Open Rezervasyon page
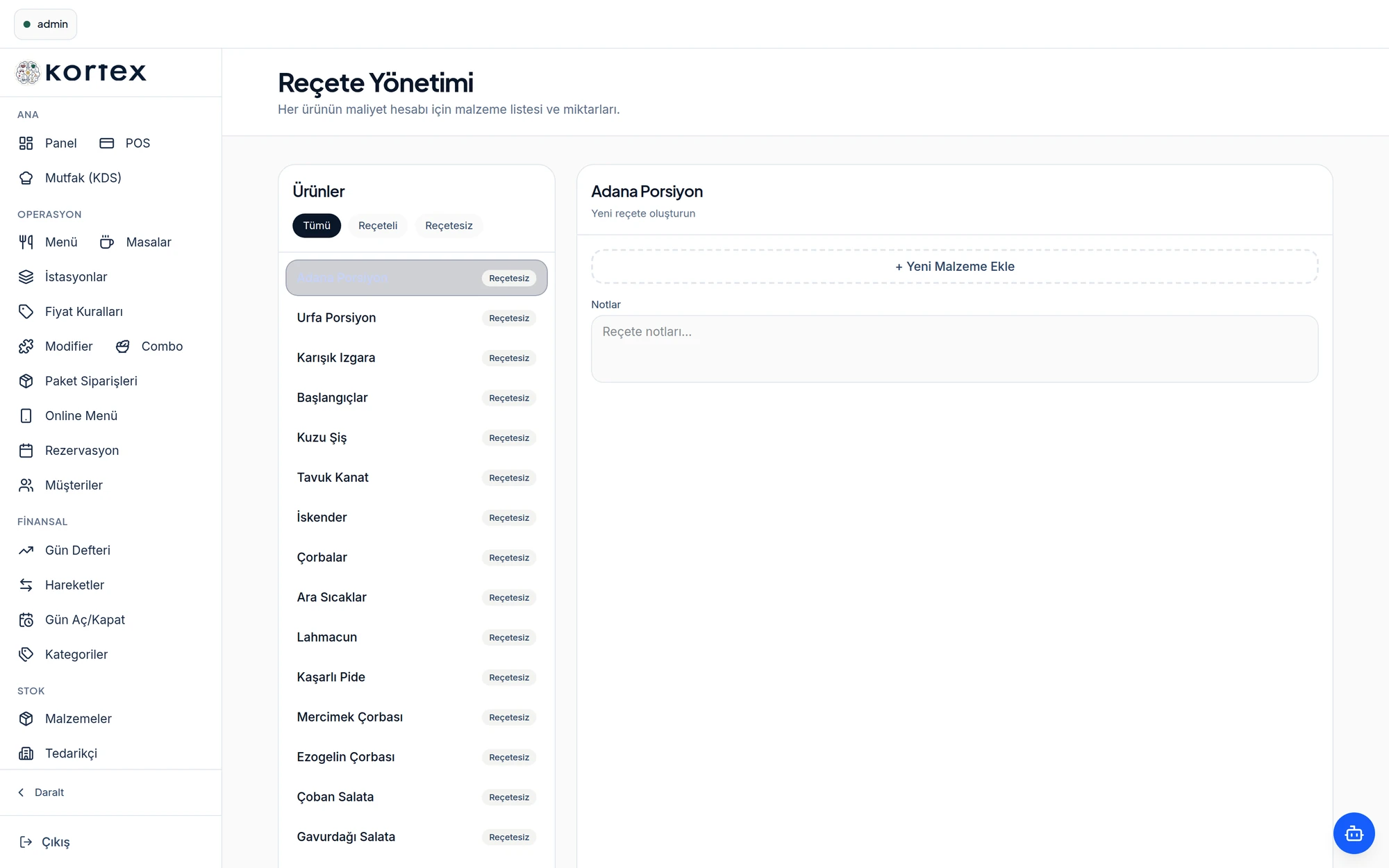The image size is (1389, 868). [82, 451]
